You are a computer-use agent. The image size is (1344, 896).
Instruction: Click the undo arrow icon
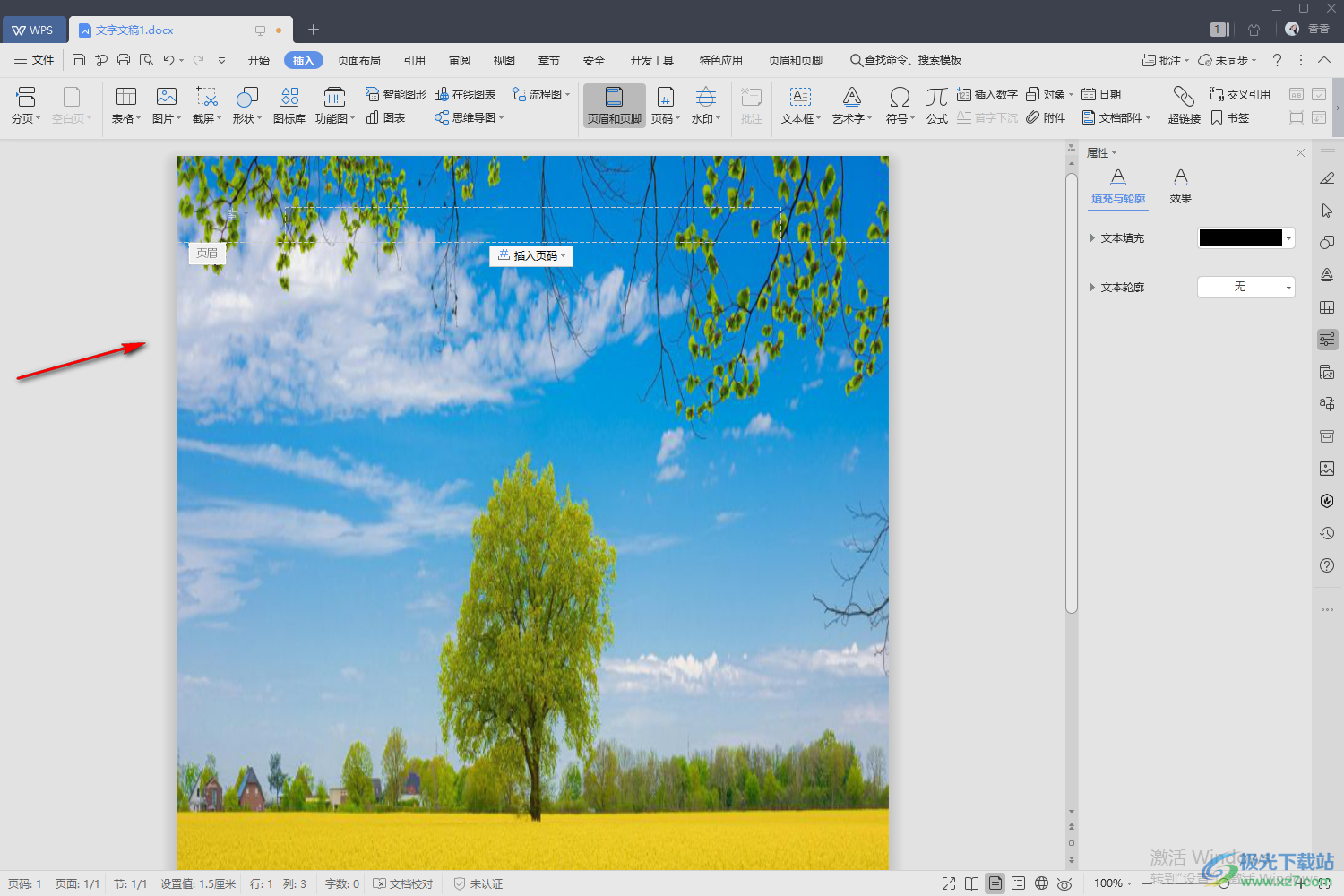168,60
